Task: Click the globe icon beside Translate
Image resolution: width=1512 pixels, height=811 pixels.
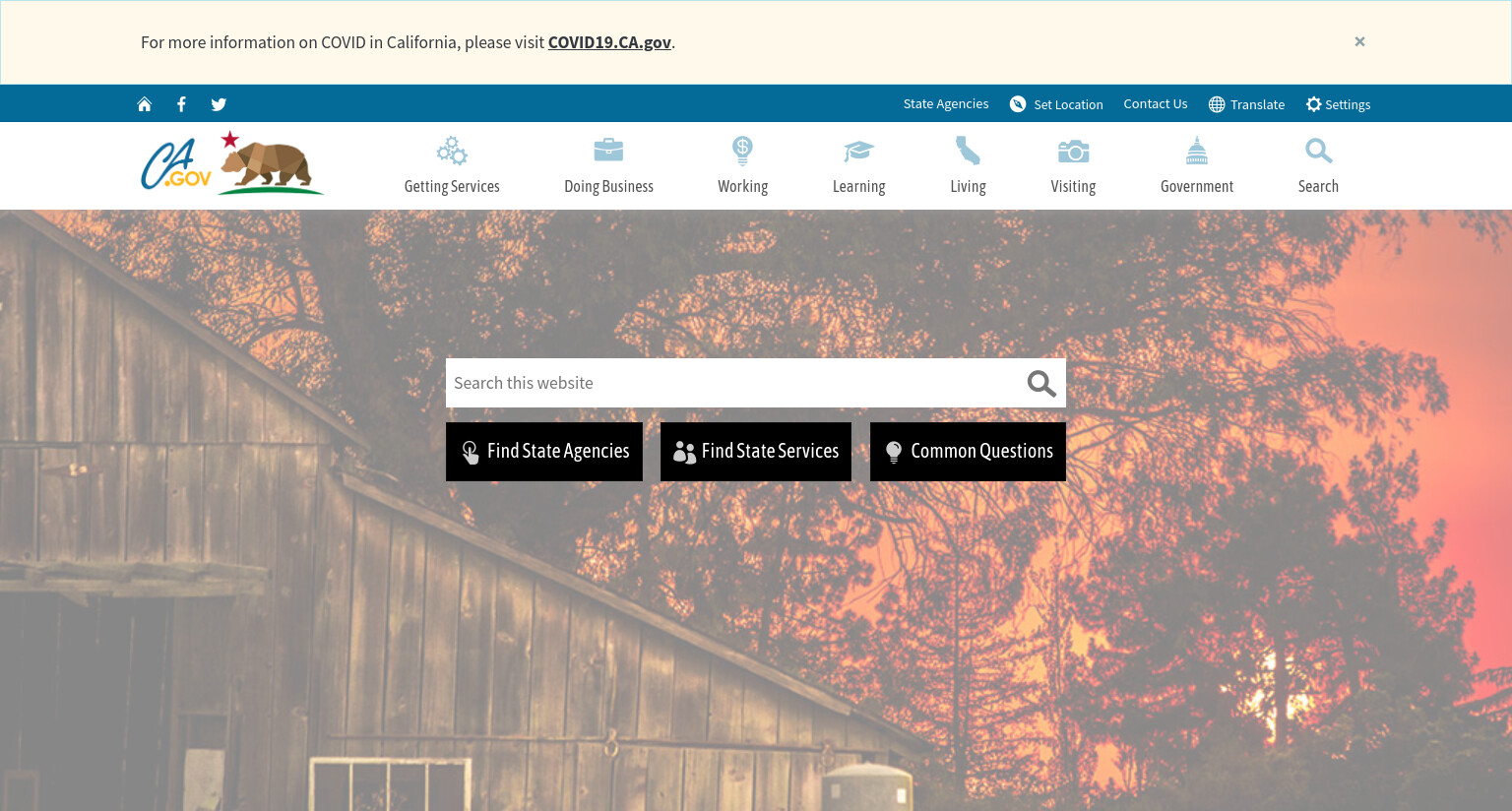Action: click(1217, 104)
